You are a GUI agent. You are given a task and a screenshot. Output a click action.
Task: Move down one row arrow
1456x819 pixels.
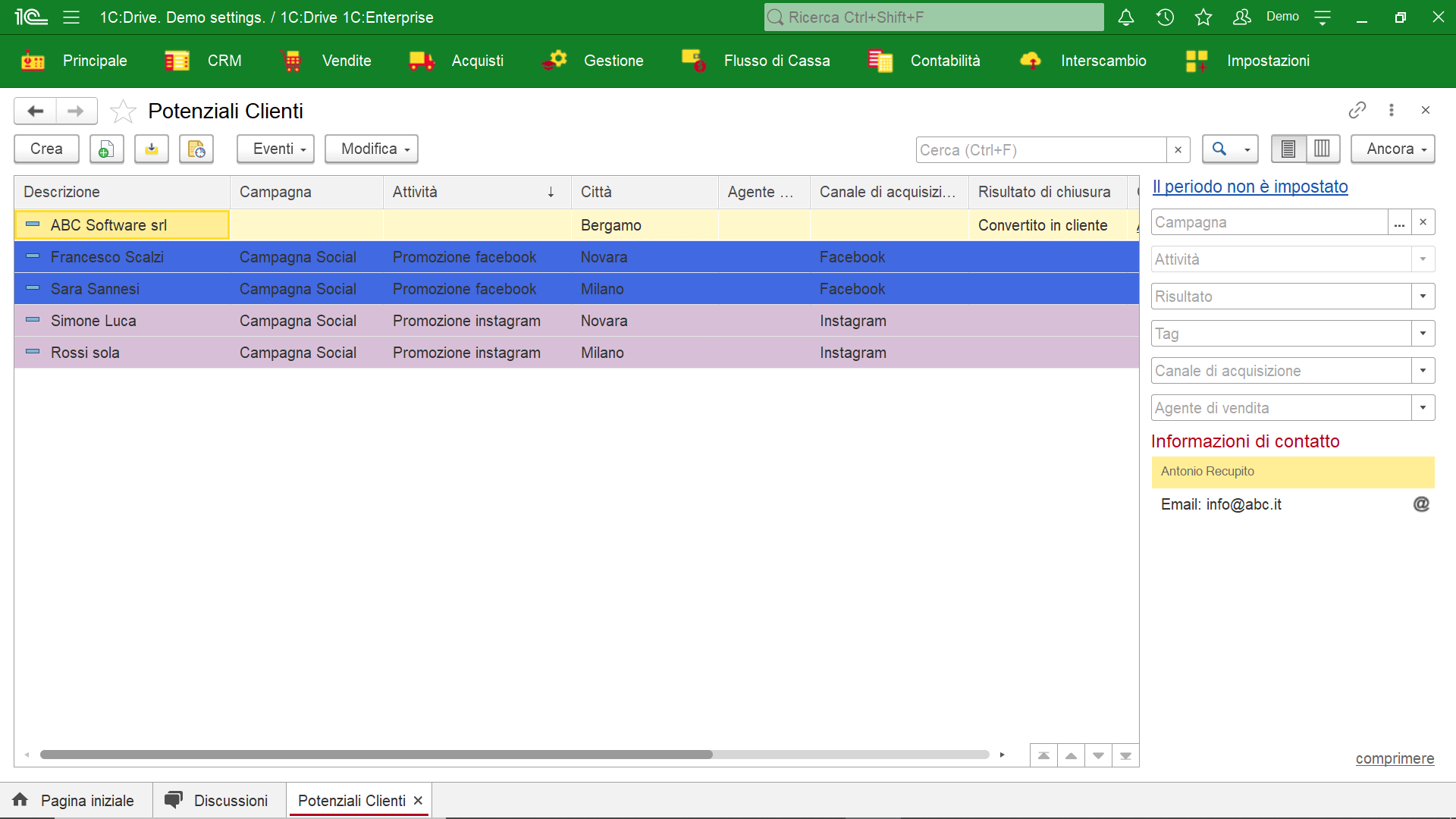point(1098,755)
